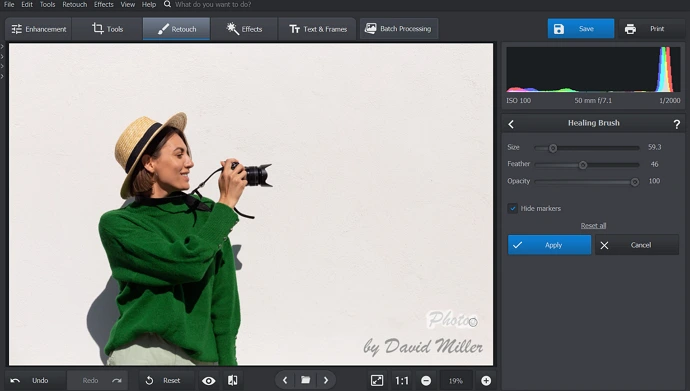
Task: Zoom out with minus icon
Action: [426, 381]
